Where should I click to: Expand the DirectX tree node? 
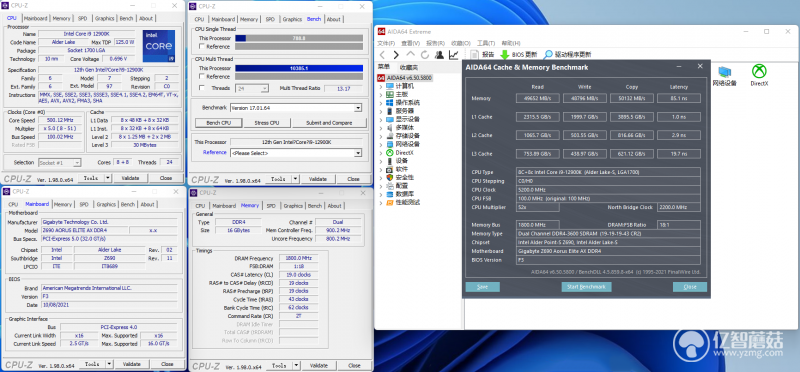tap(381, 153)
